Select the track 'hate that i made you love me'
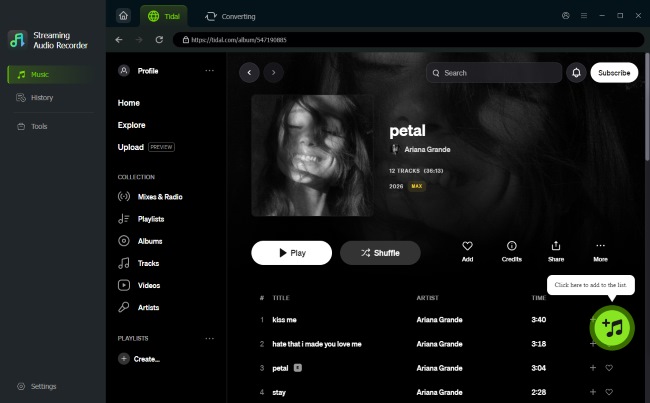Screen dimensions: 650x403 [x=317, y=344]
